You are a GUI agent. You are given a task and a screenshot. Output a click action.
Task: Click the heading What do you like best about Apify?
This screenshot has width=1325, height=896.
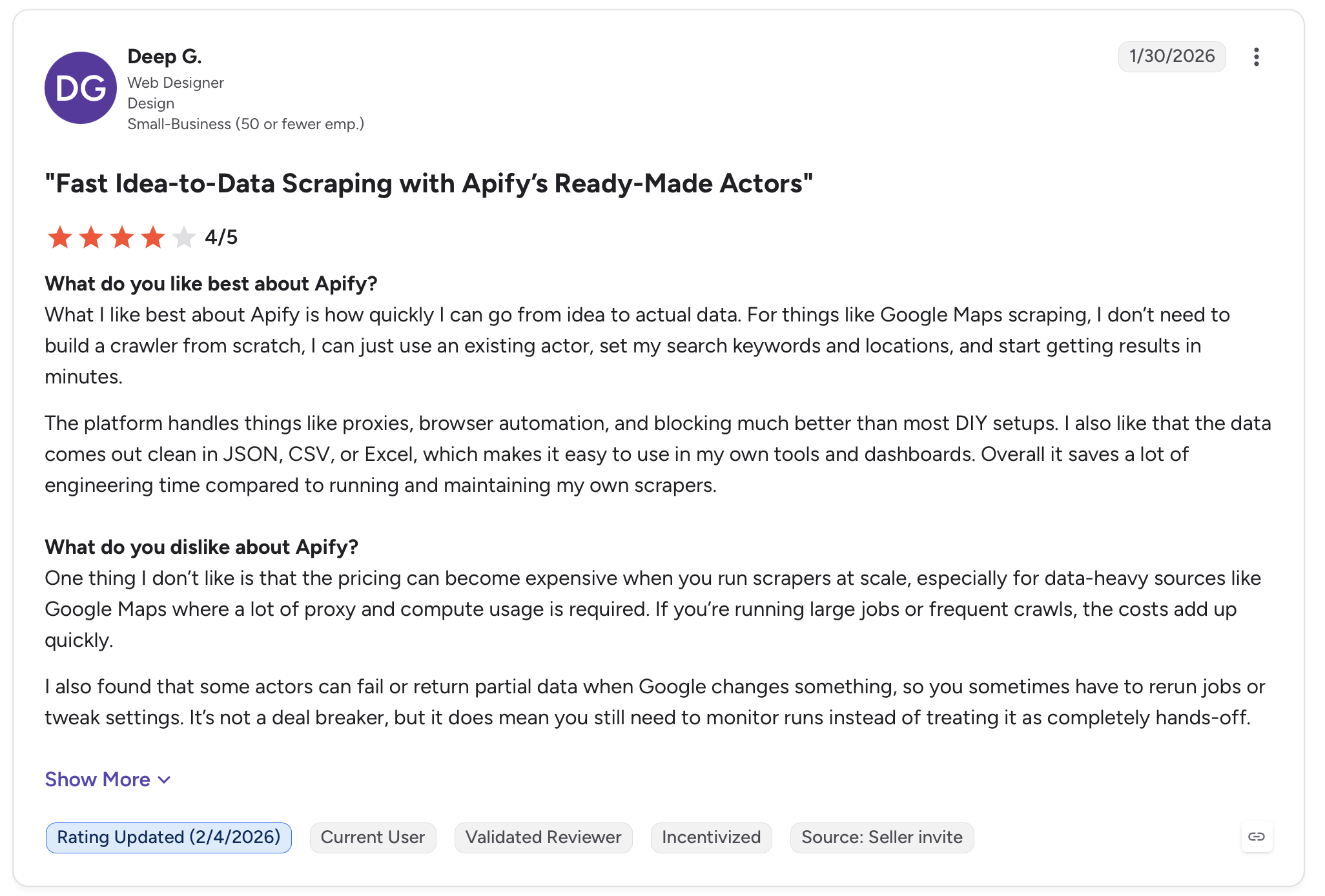[211, 284]
